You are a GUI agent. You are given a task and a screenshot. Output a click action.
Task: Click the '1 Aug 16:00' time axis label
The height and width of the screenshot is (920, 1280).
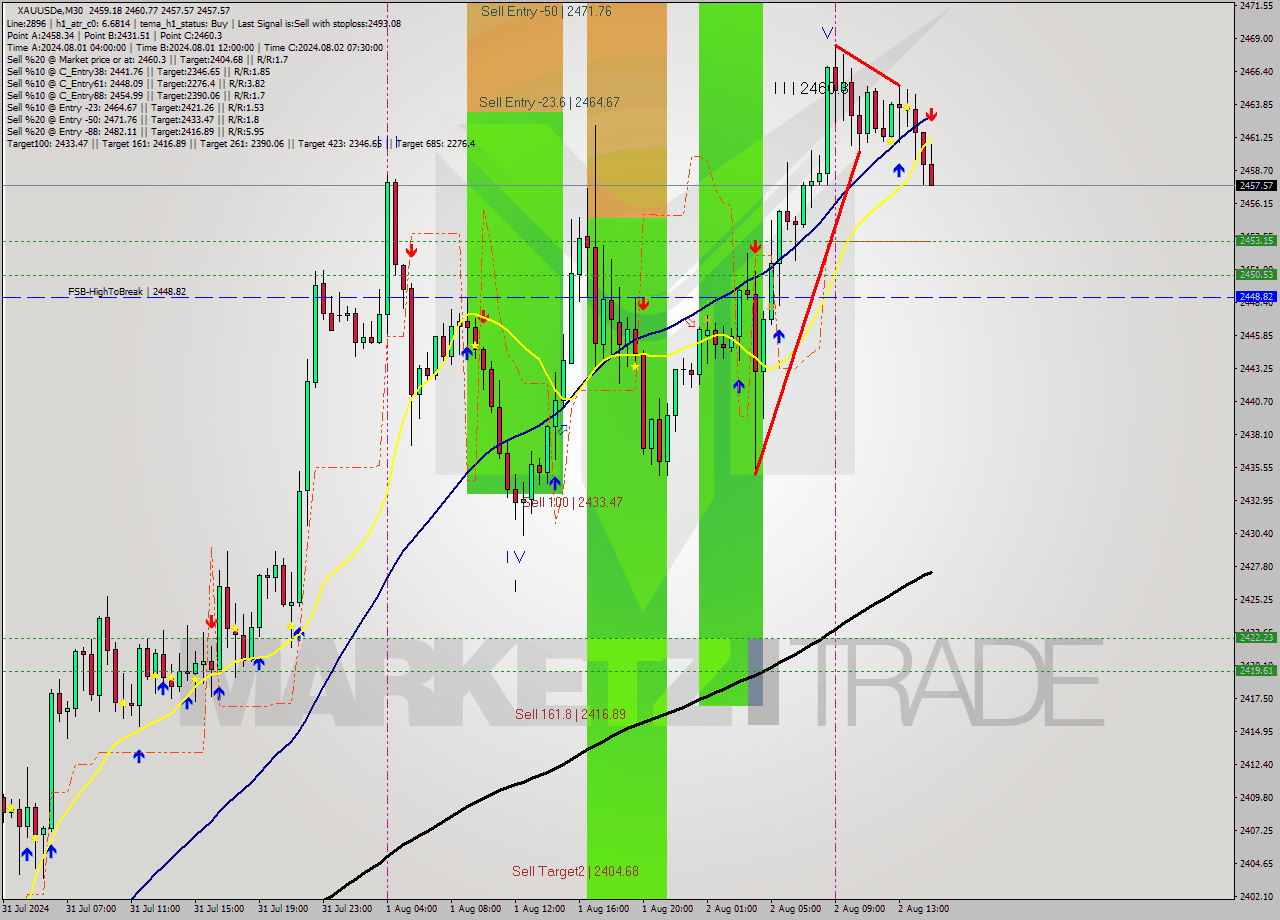(603, 909)
